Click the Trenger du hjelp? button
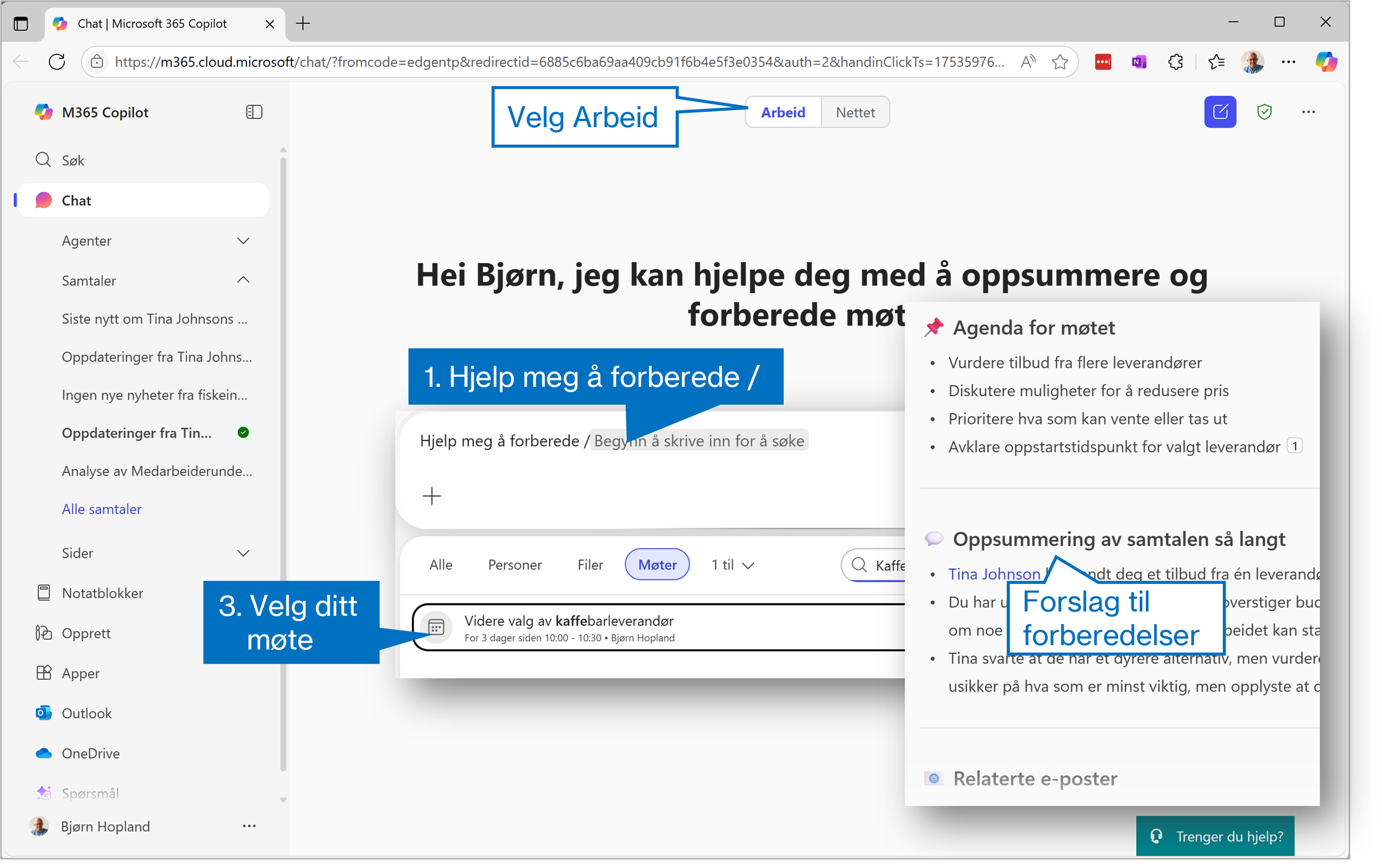The width and height of the screenshot is (1382, 868). (1215, 836)
